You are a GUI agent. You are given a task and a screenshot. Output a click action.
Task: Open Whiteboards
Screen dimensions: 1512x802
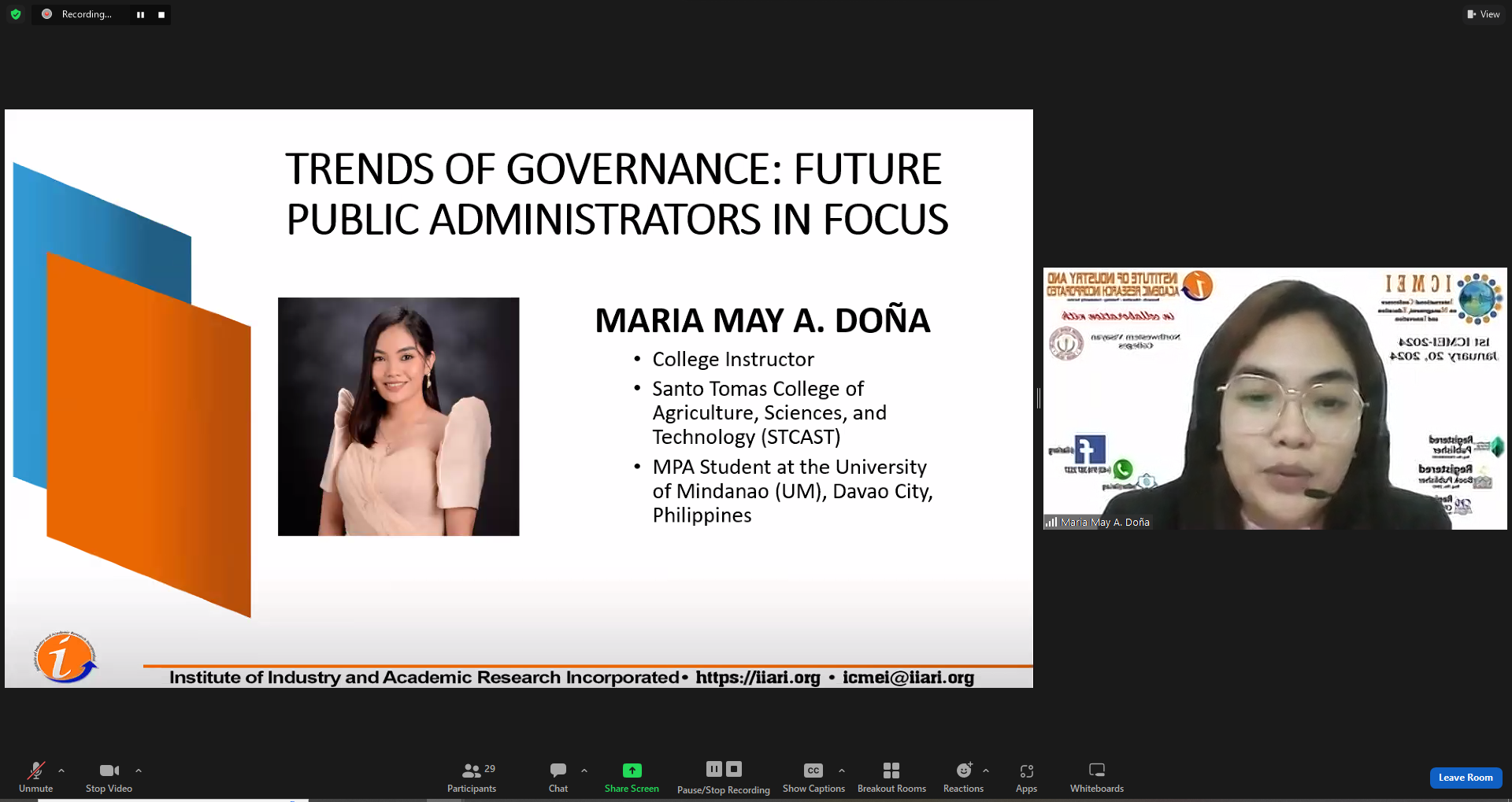(x=1096, y=777)
